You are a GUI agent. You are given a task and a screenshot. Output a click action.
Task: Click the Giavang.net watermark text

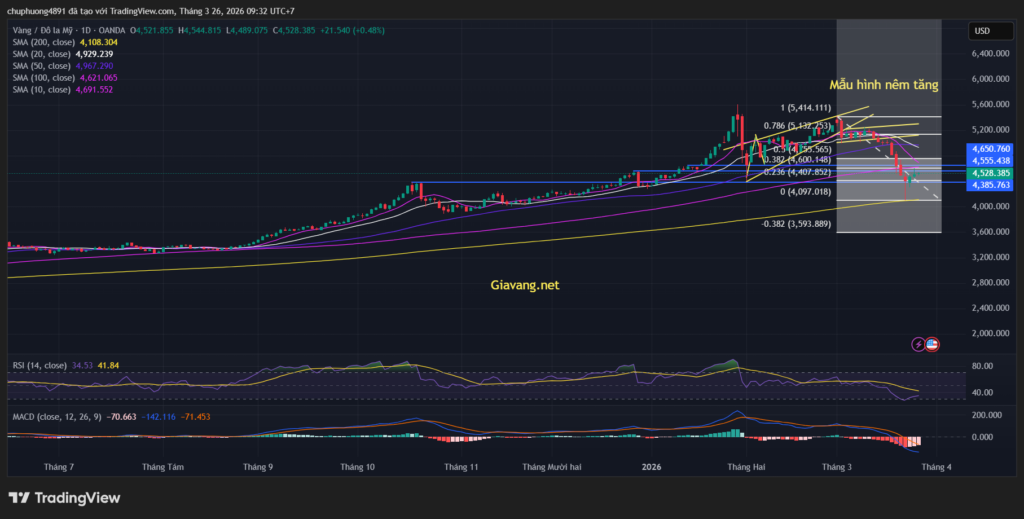pyautogui.click(x=525, y=285)
